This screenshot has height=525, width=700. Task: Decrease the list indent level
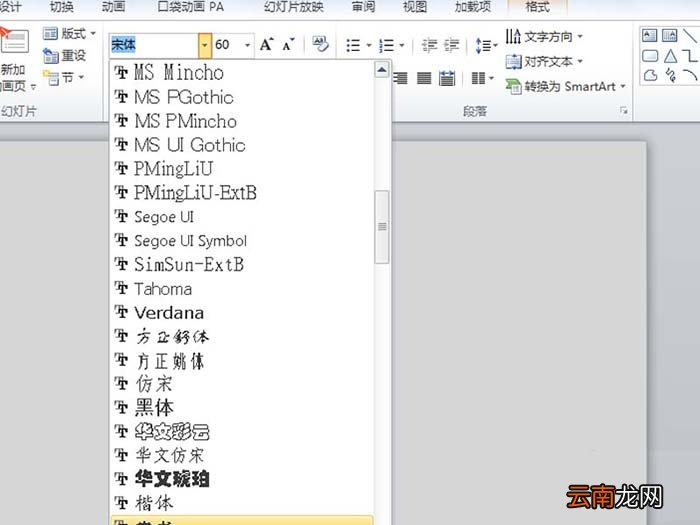429,45
